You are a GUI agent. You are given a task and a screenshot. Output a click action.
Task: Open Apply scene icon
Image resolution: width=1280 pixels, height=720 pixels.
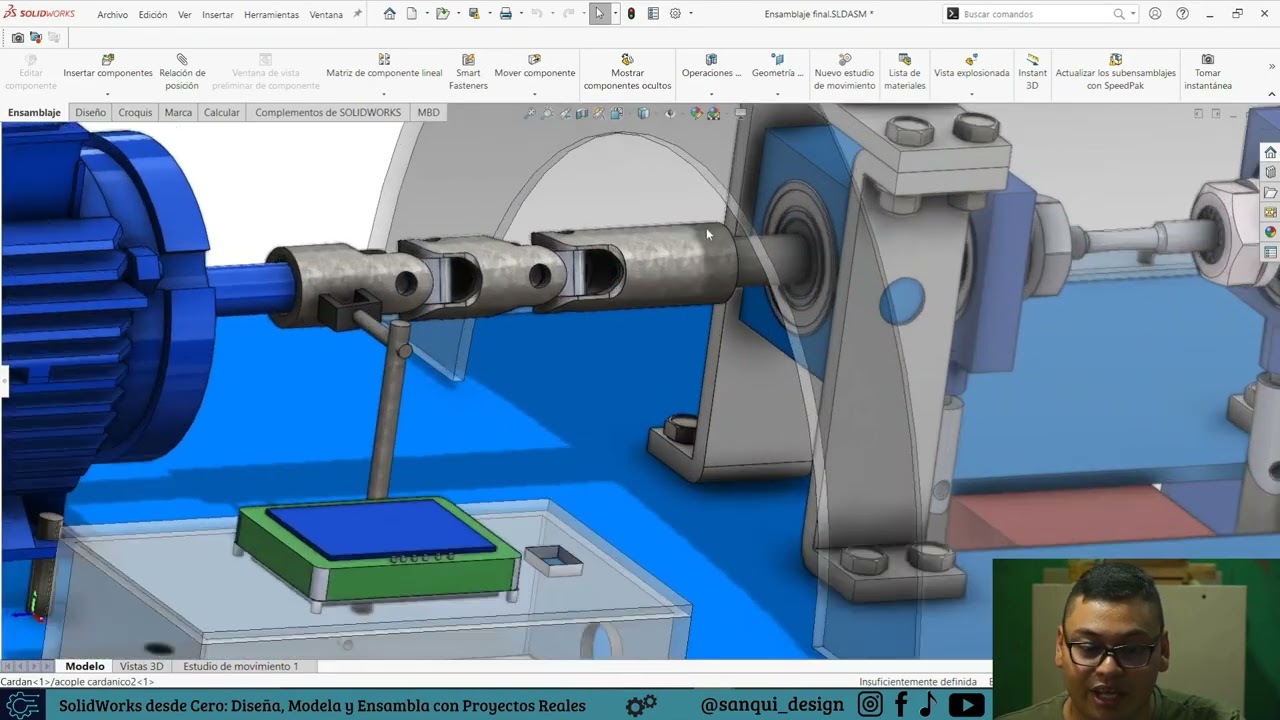click(713, 113)
